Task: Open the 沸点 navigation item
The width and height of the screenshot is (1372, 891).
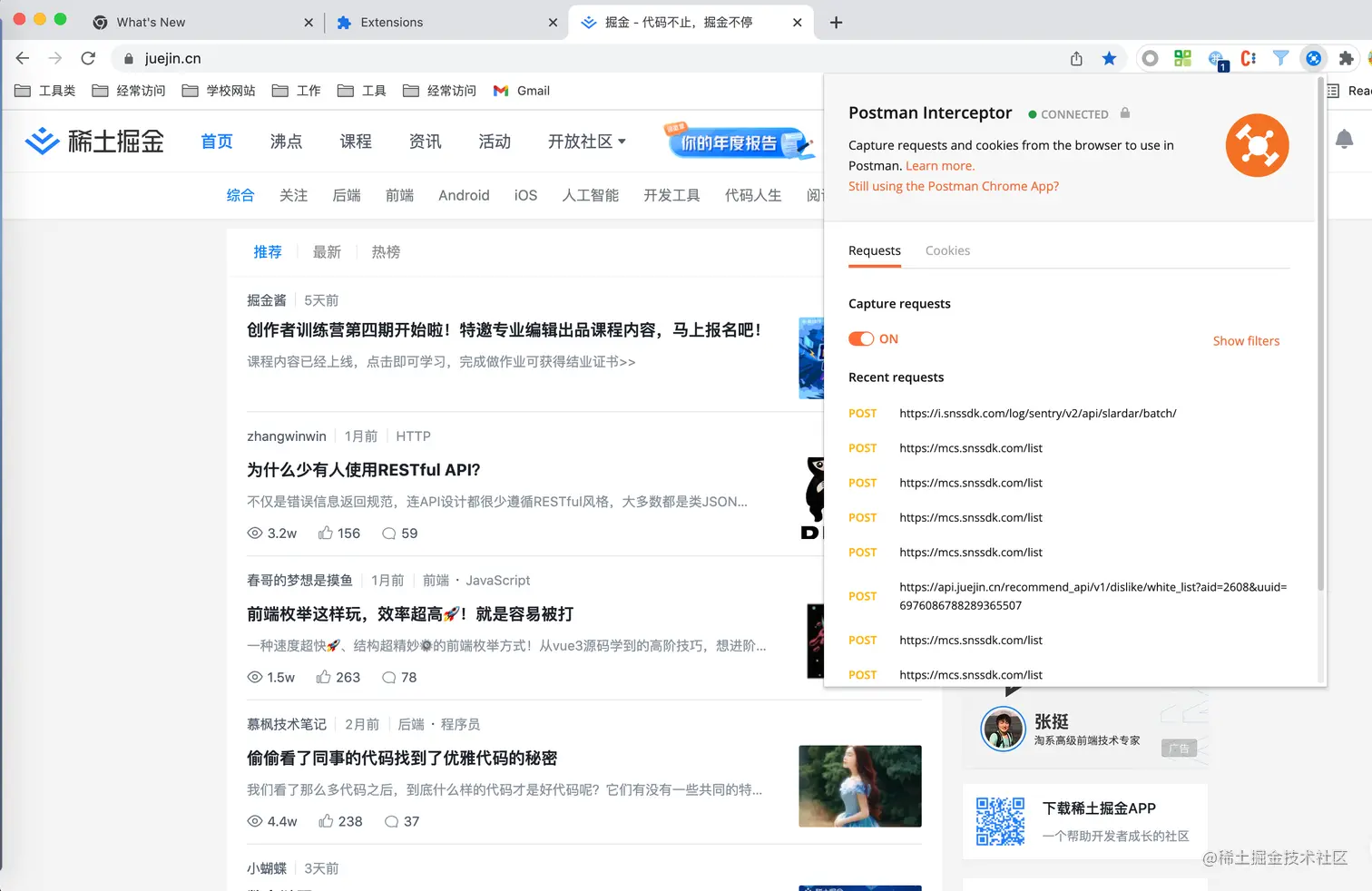Action: tap(286, 142)
